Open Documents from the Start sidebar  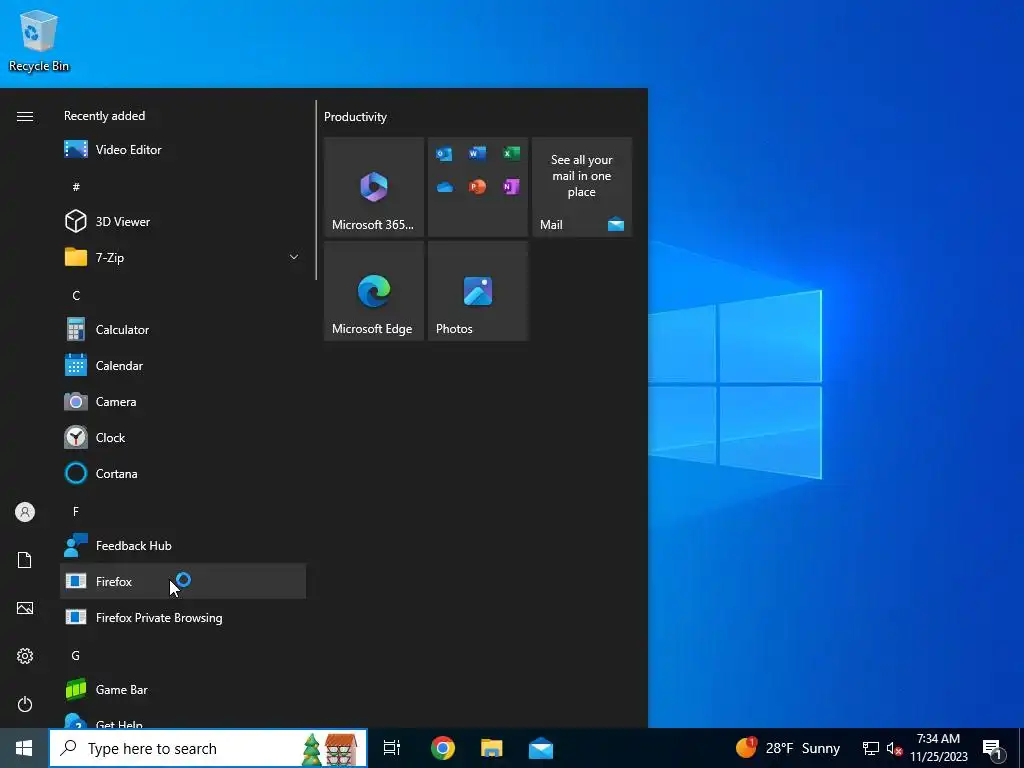[x=25, y=560]
